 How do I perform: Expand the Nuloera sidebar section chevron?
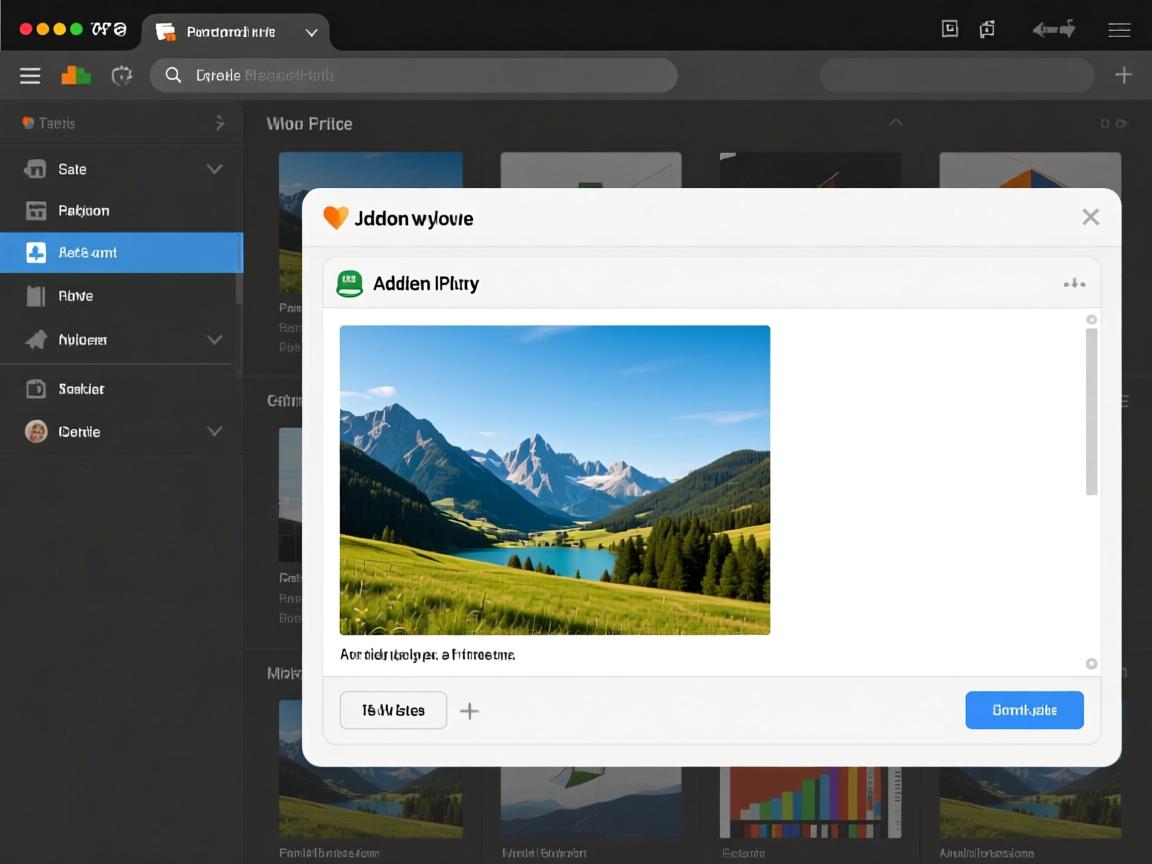tap(214, 340)
